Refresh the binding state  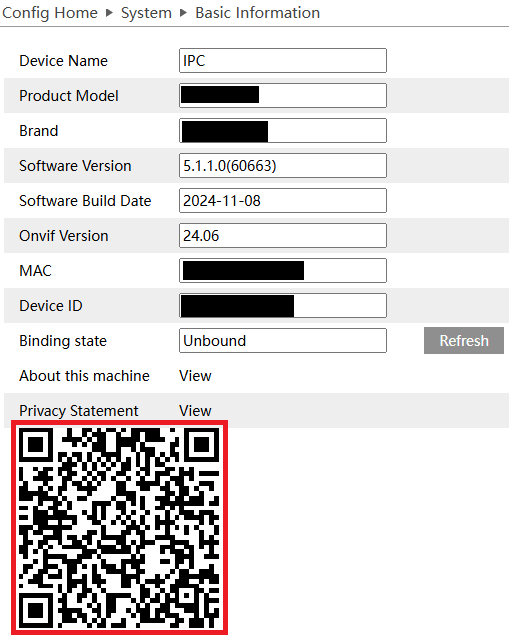click(464, 341)
